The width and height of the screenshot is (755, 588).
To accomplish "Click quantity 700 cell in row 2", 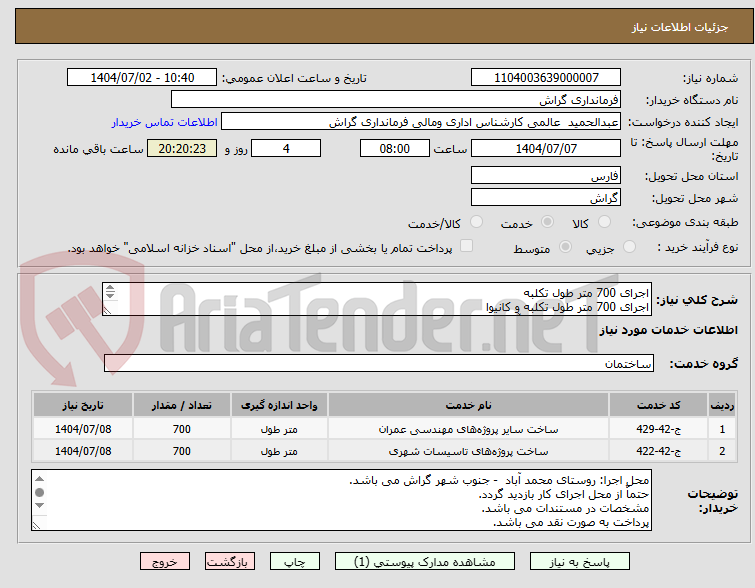I will coord(182,451).
